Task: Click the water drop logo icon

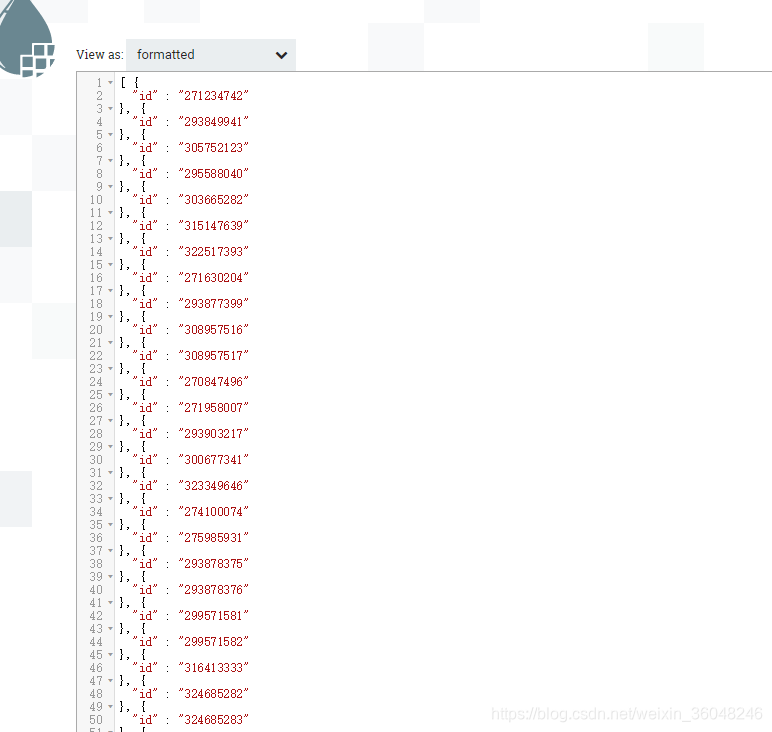Action: click(x=26, y=38)
